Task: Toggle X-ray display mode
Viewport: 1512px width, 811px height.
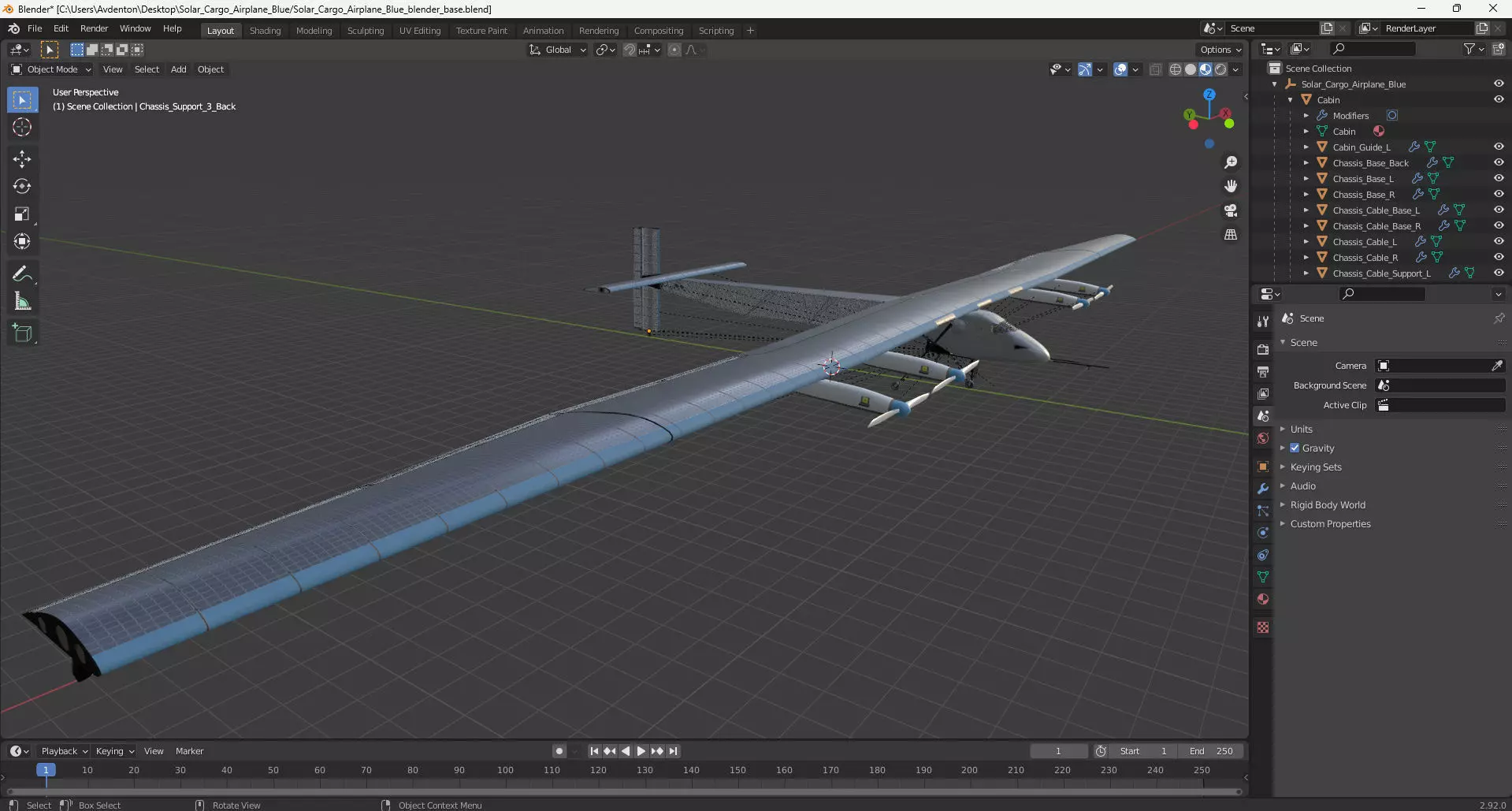Action: (x=1155, y=69)
